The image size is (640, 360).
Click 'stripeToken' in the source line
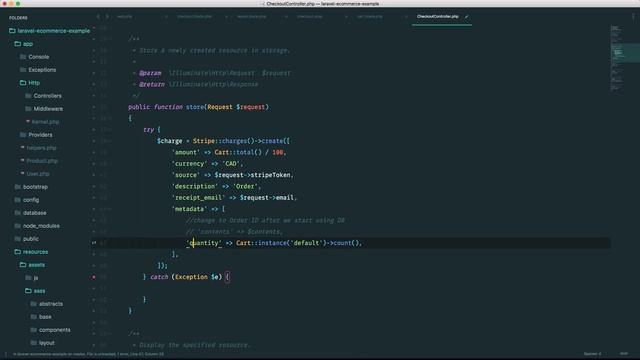pyautogui.click(x=270, y=175)
